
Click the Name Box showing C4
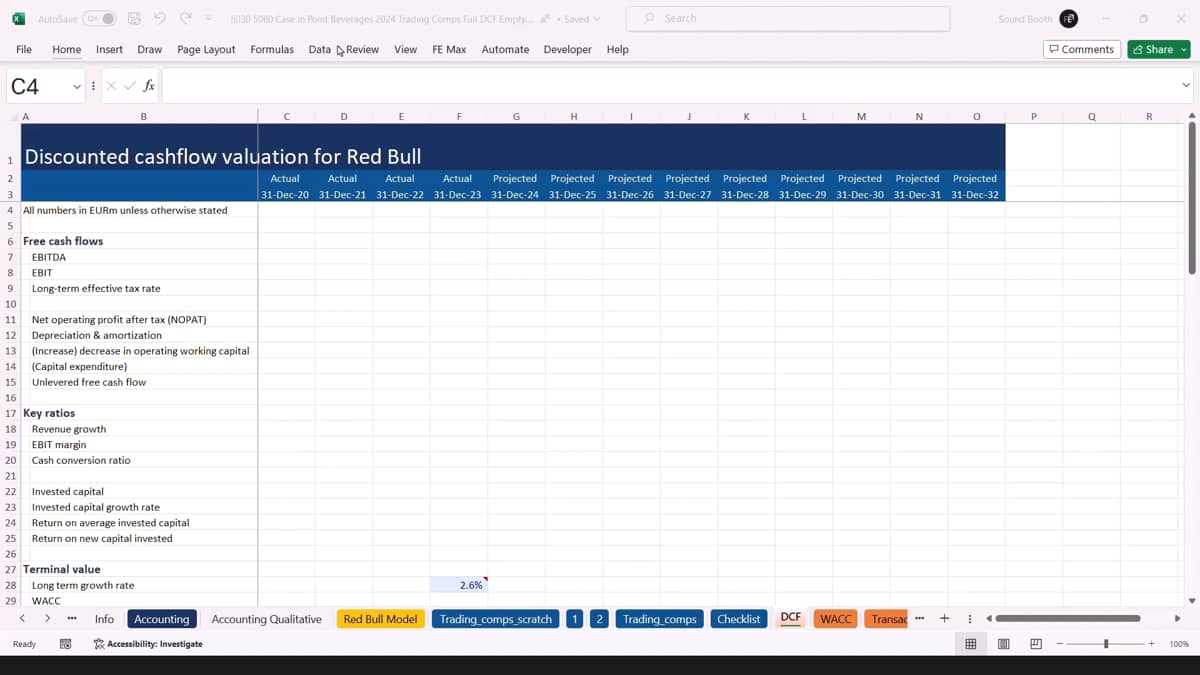point(38,87)
